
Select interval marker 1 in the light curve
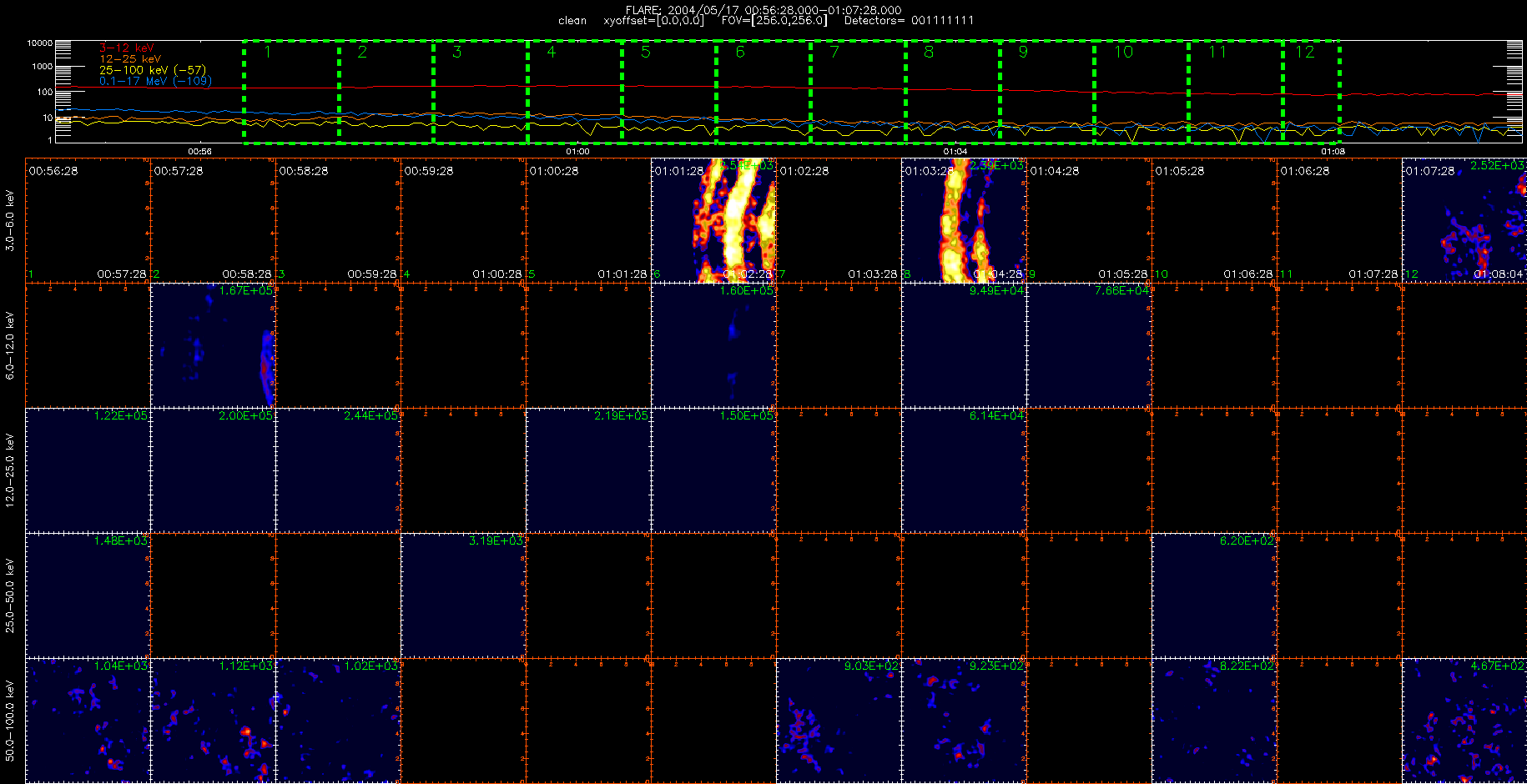click(267, 53)
